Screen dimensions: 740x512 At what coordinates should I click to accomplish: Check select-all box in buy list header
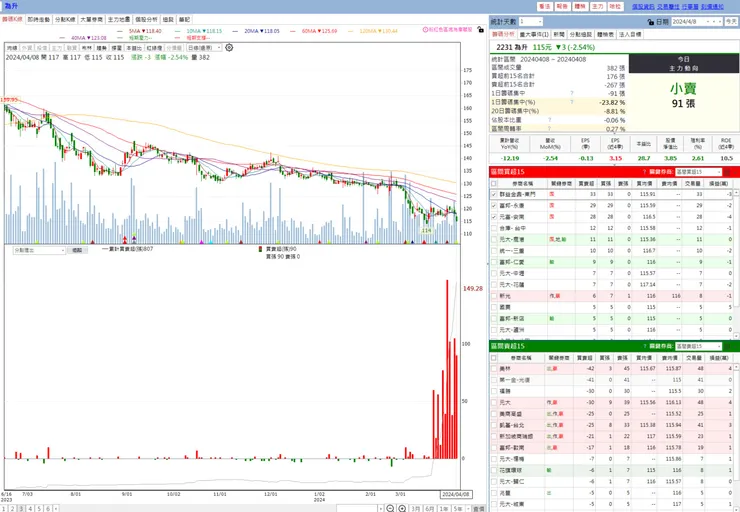pyautogui.click(x=494, y=184)
